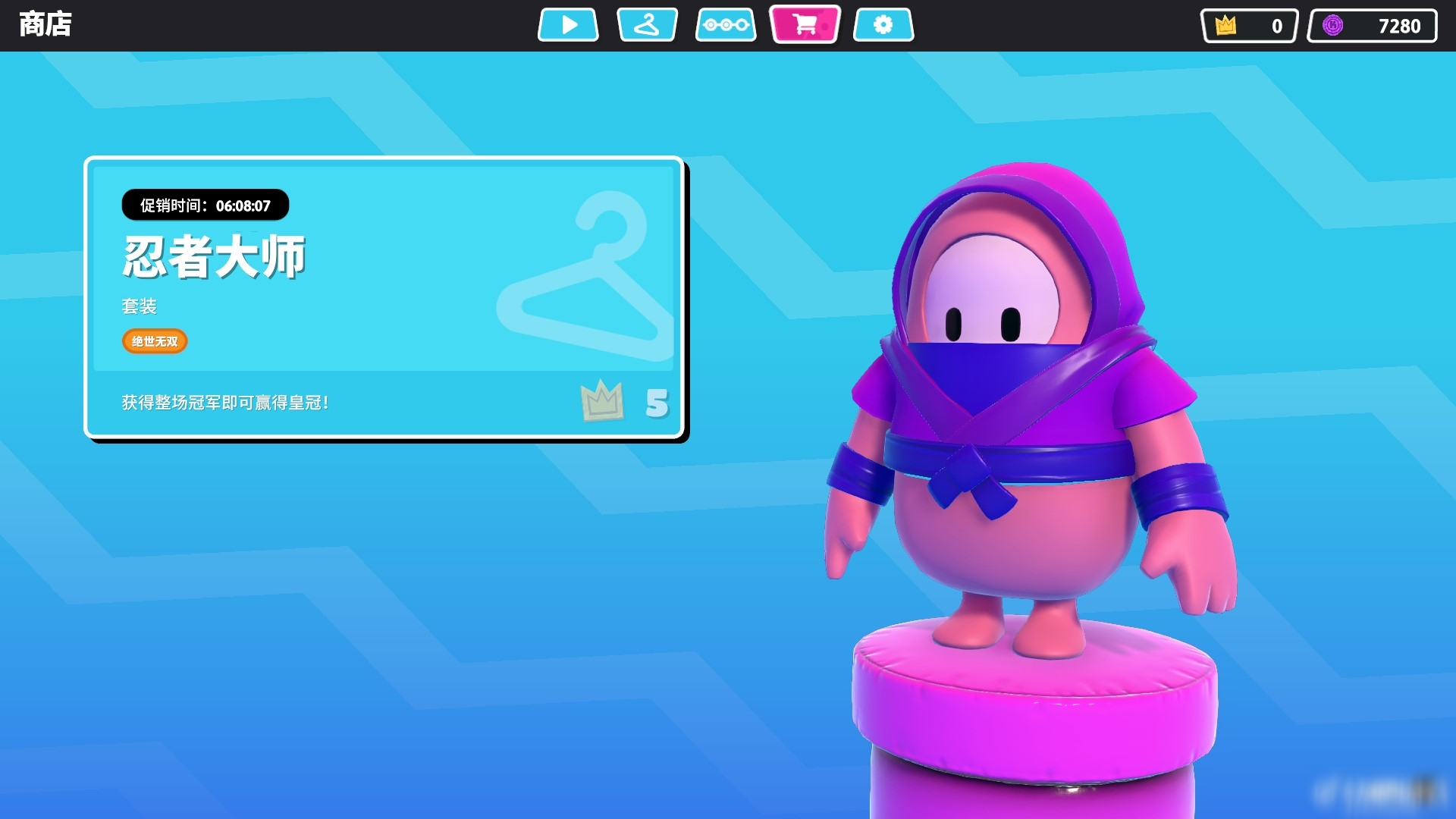
Task: Click the 获得整场冠军即可赢得皇冠 hint text
Action: pos(225,403)
